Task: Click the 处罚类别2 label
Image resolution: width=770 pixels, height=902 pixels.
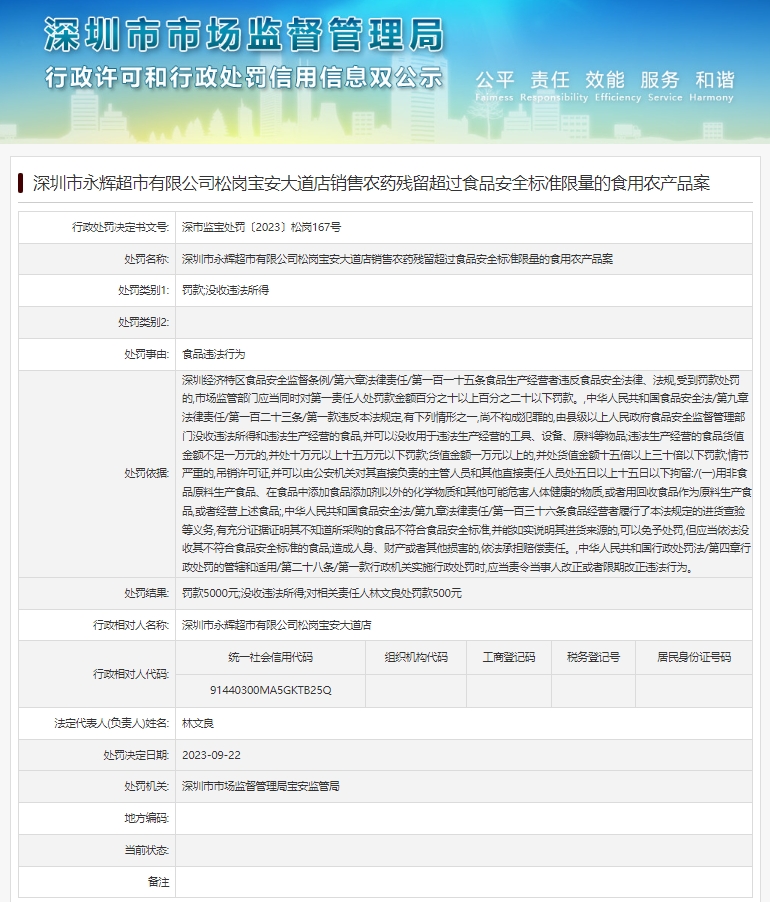Action: point(144,322)
